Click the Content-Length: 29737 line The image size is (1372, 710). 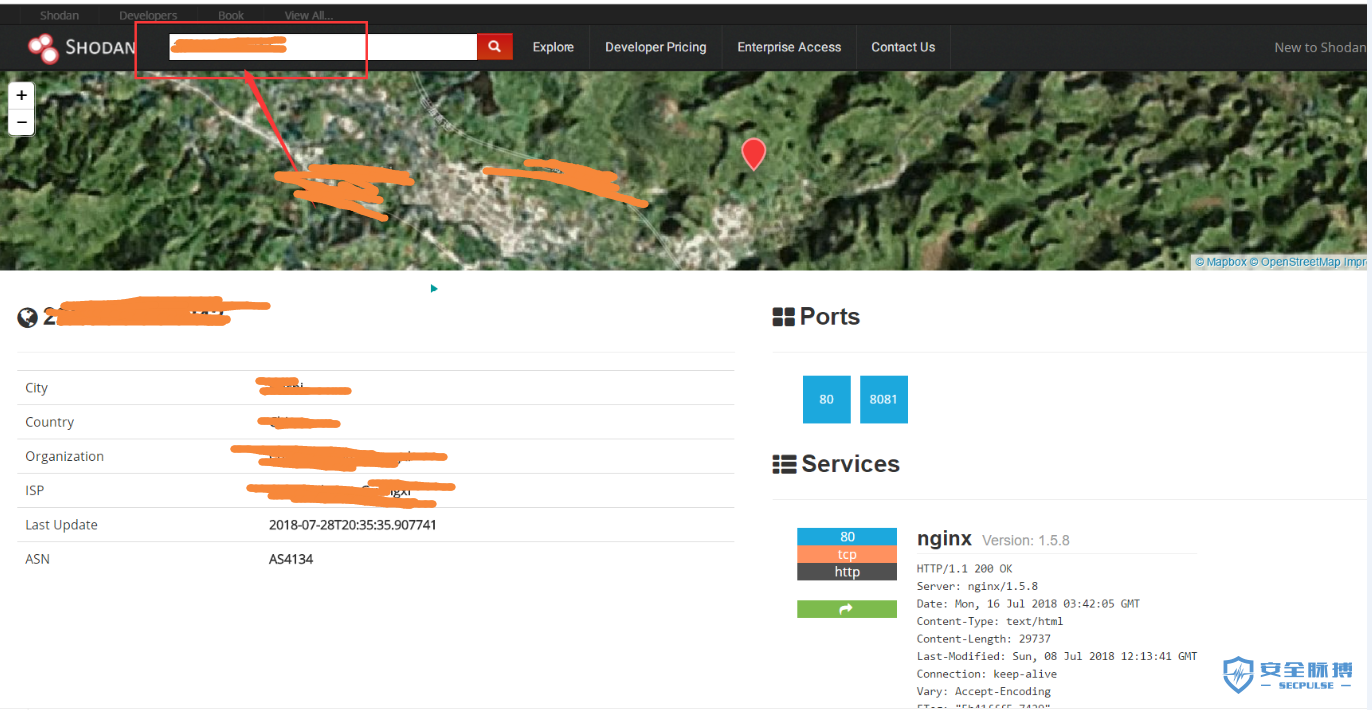click(984, 639)
